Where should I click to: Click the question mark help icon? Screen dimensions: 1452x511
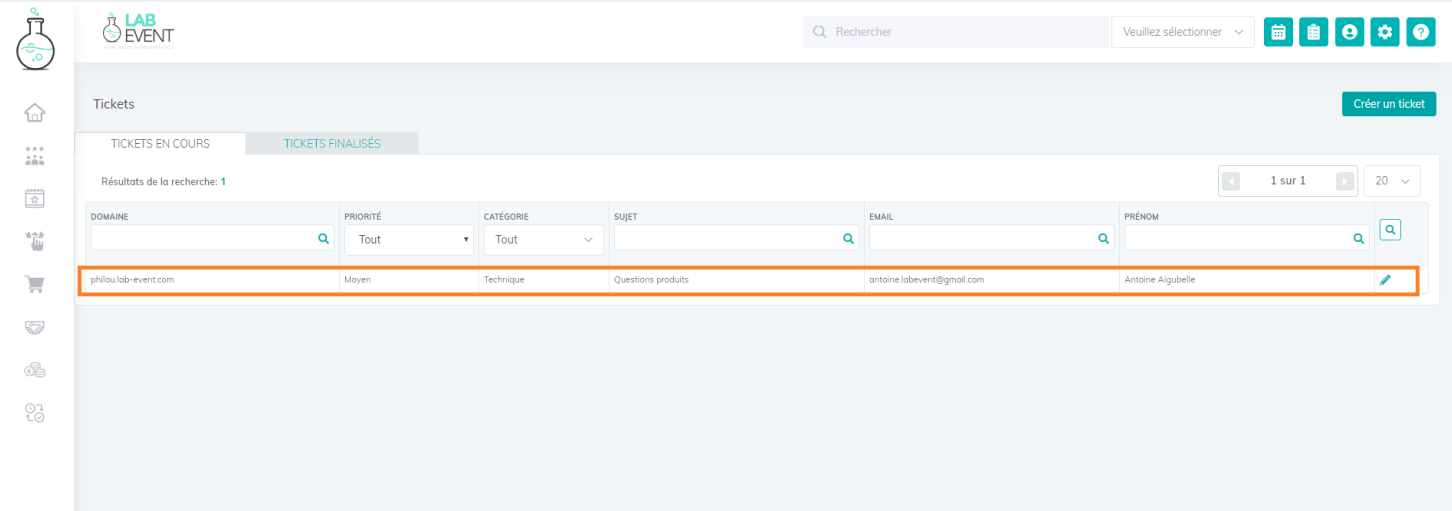[x=1421, y=32]
